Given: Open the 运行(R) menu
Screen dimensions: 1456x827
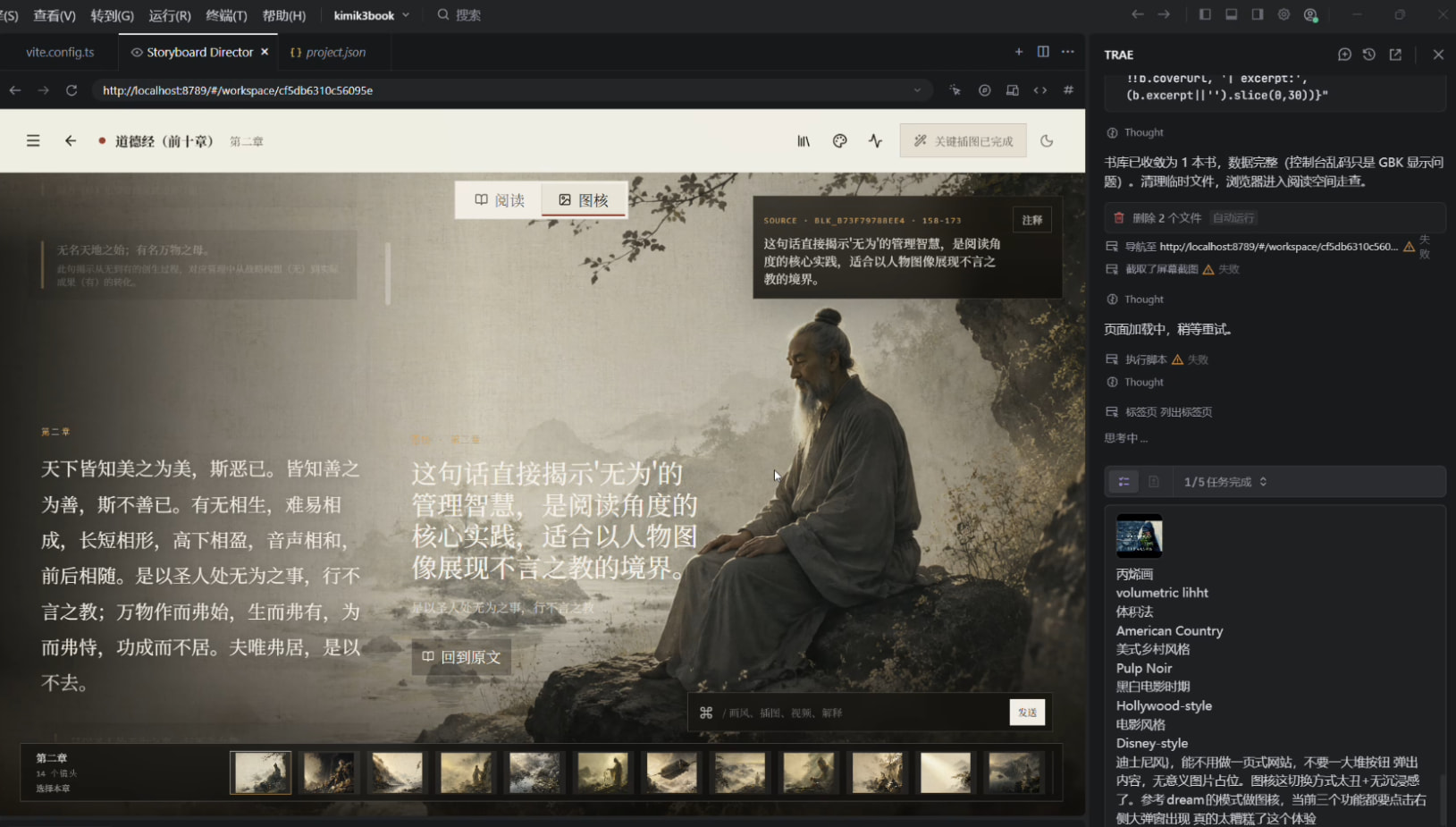Looking at the screenshot, I should pos(170,15).
